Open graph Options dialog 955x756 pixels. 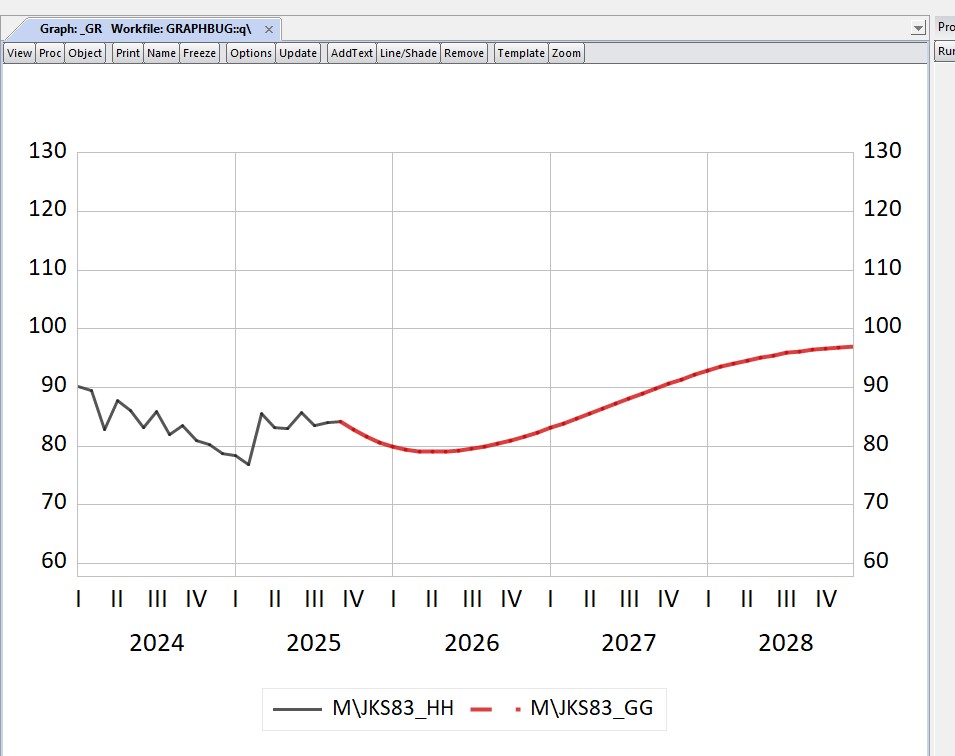point(250,53)
